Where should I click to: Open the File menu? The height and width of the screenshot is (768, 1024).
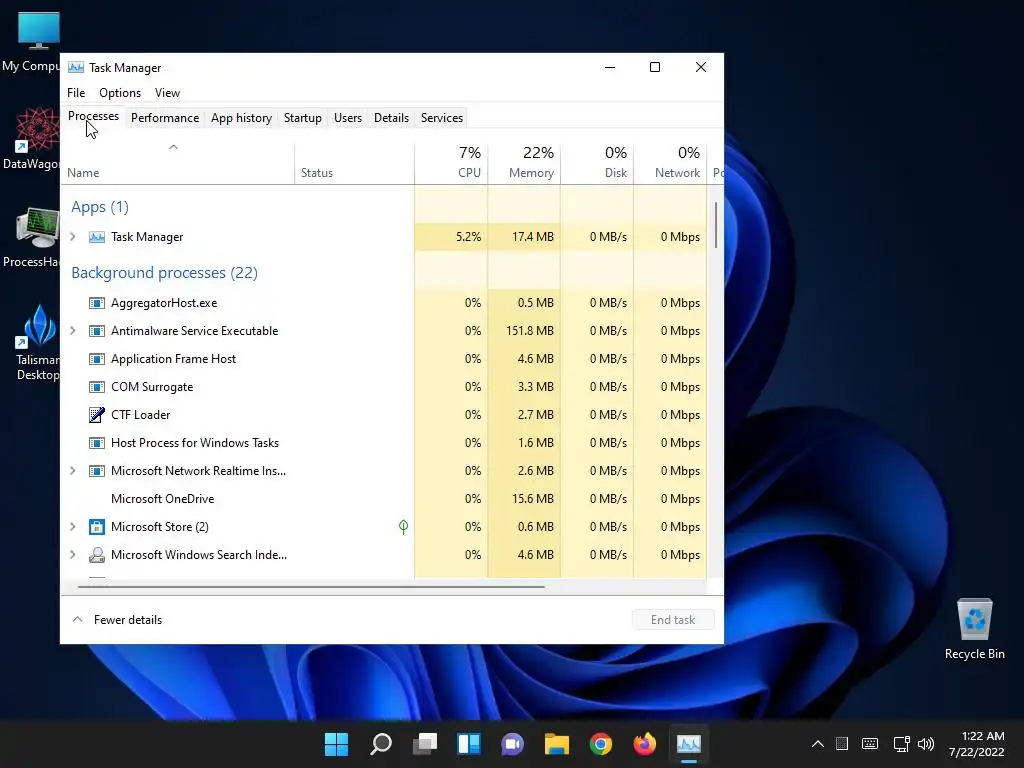(76, 93)
